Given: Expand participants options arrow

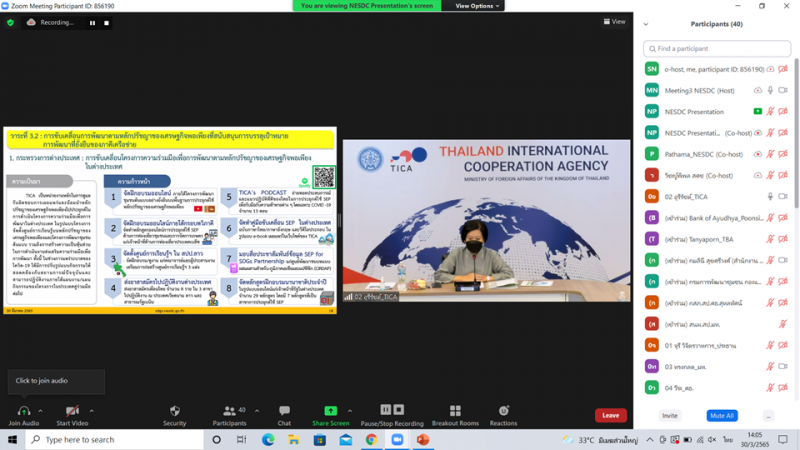Looking at the screenshot, I should 257,411.
